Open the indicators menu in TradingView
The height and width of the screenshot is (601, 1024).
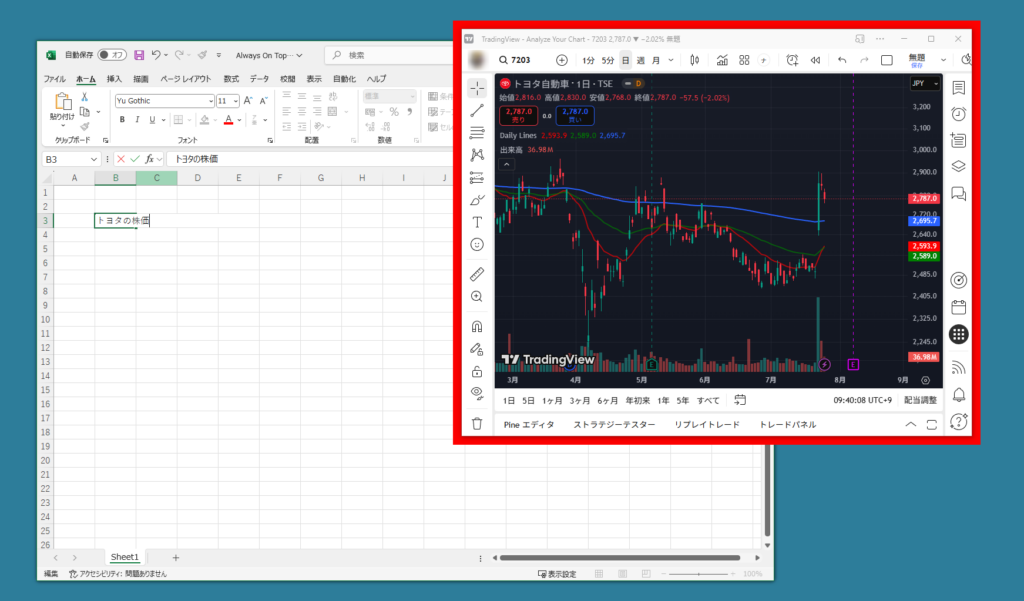tap(722, 60)
